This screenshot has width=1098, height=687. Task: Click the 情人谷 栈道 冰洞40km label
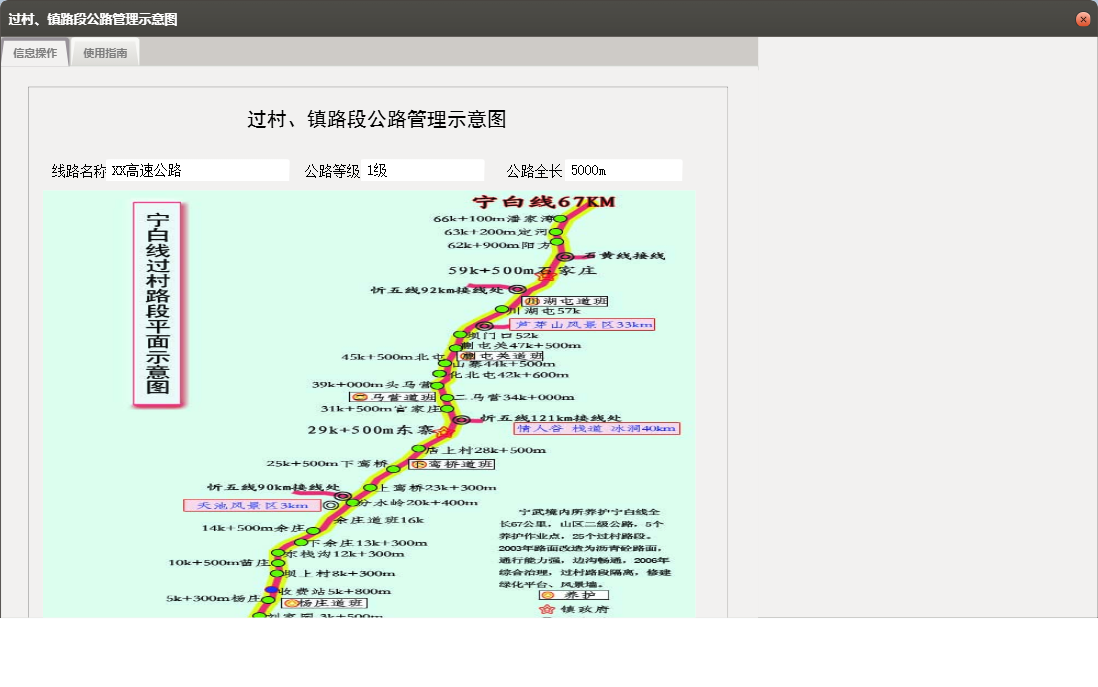[x=597, y=429]
